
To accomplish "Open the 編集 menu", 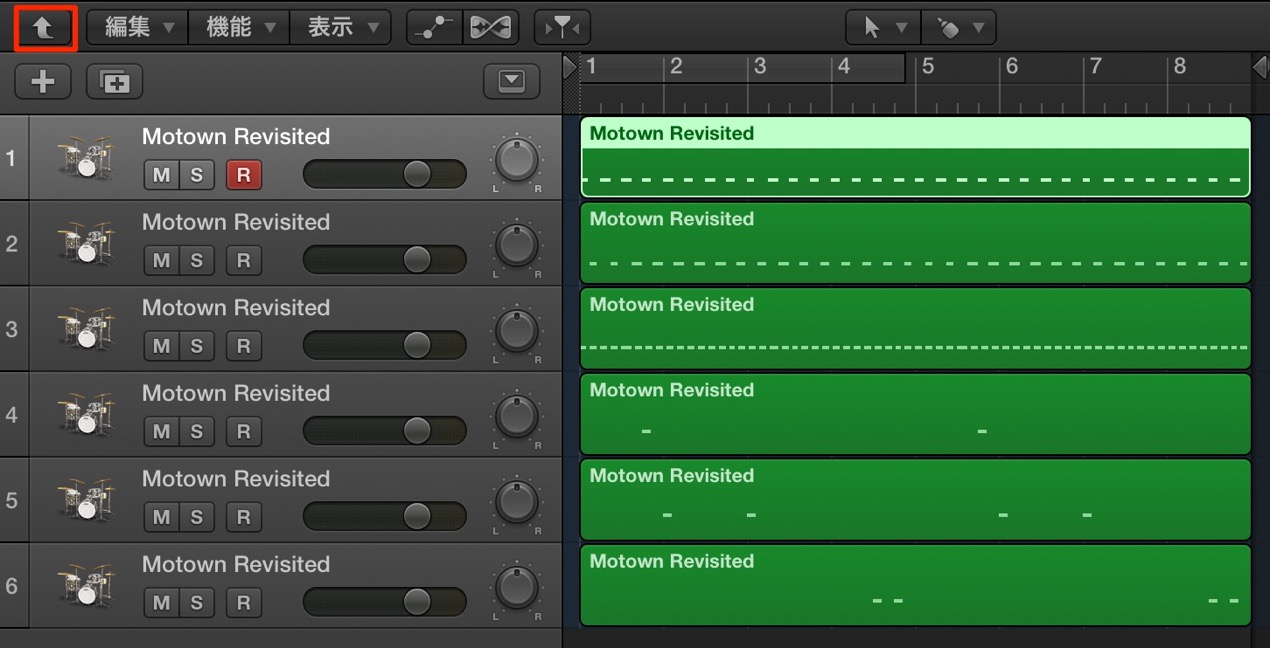I will [x=138, y=28].
